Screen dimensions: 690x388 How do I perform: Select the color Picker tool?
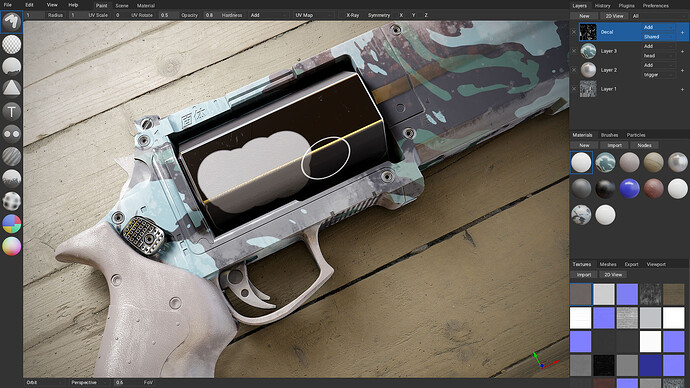(11, 246)
